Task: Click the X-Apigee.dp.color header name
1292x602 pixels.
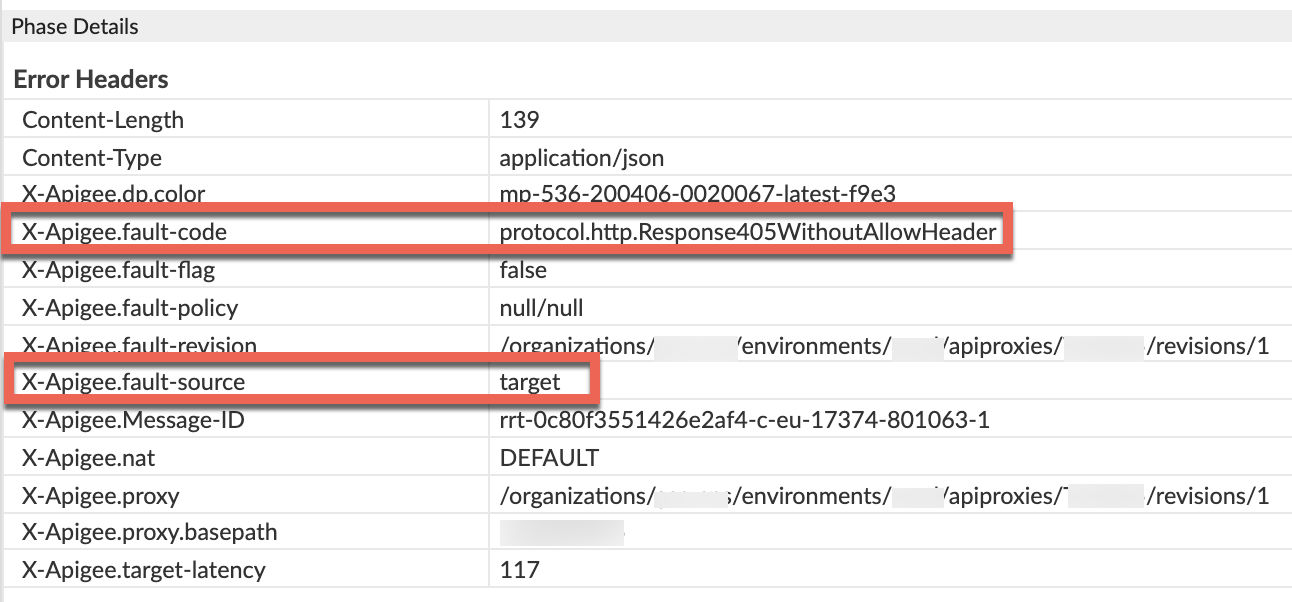Action: [x=114, y=193]
